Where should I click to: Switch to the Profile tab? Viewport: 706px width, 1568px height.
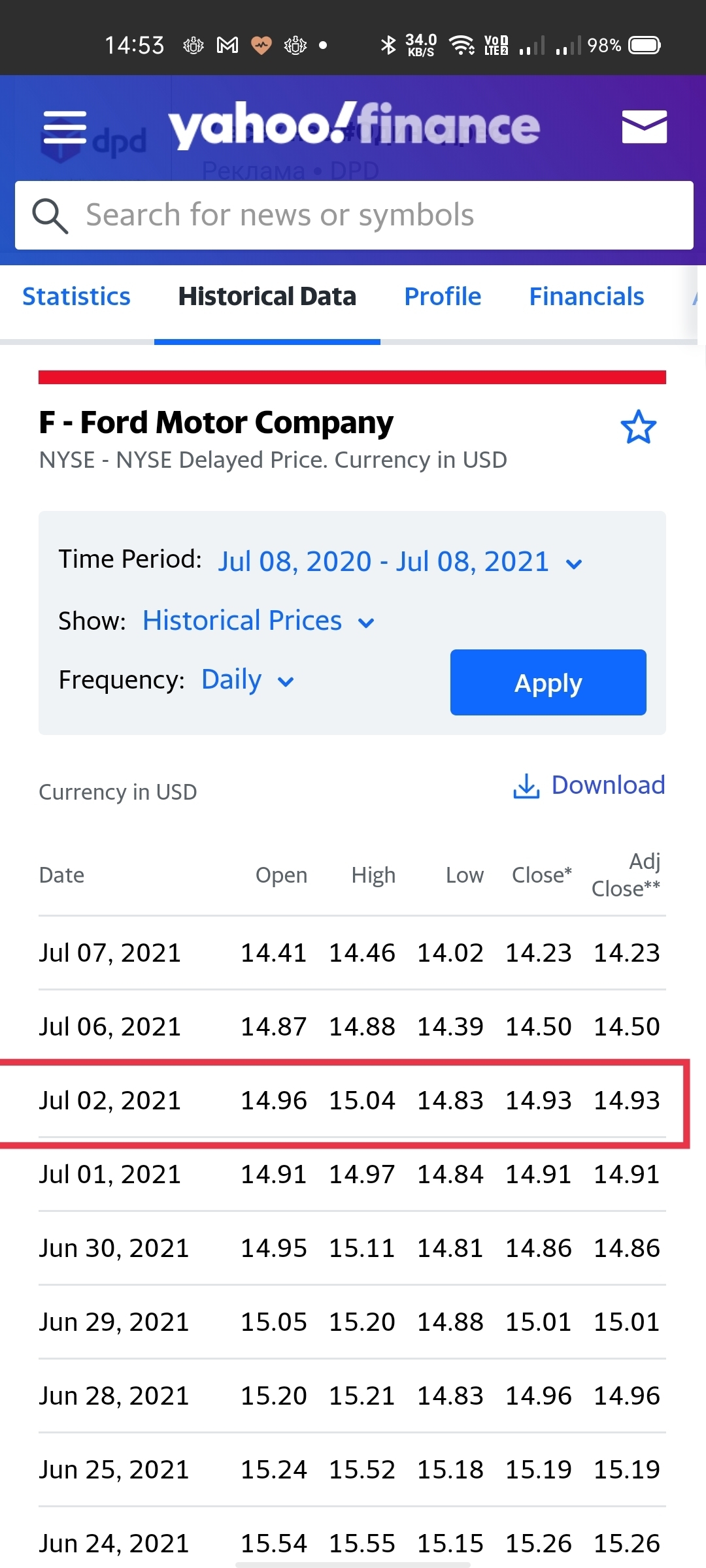[443, 297]
